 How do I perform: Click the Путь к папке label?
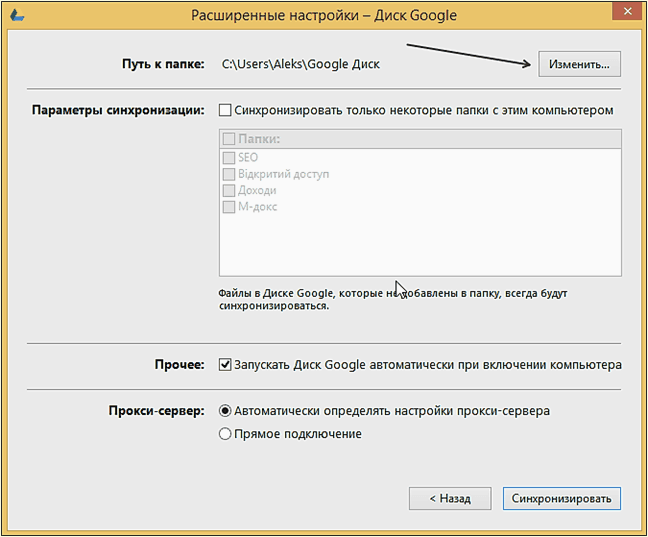coord(163,64)
